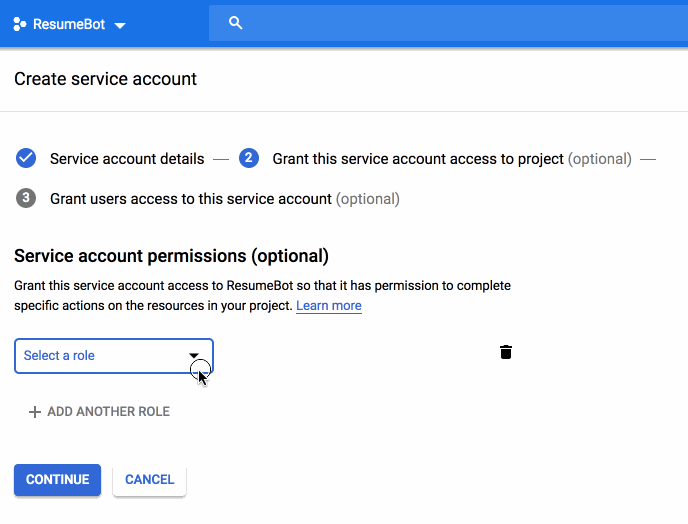The height and width of the screenshot is (524, 688).
Task: Go to Service account details step
Action: 127,159
